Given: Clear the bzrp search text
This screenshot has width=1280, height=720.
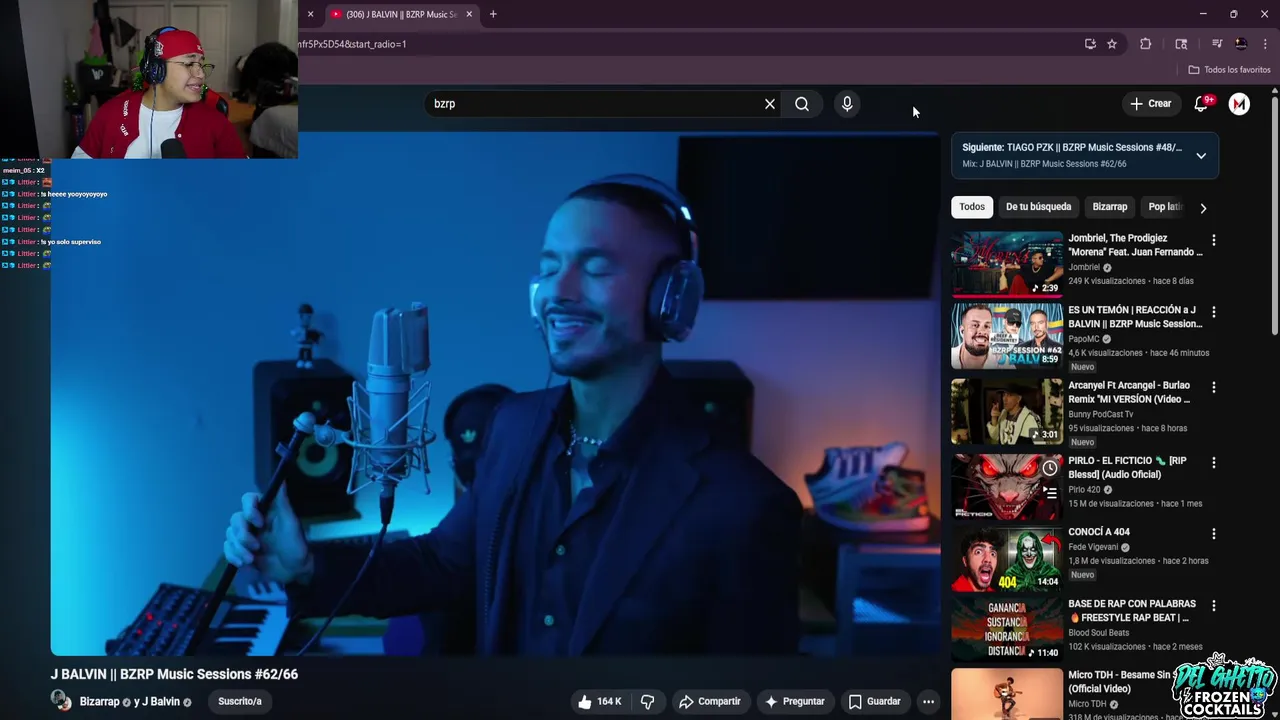Looking at the screenshot, I should [x=770, y=104].
